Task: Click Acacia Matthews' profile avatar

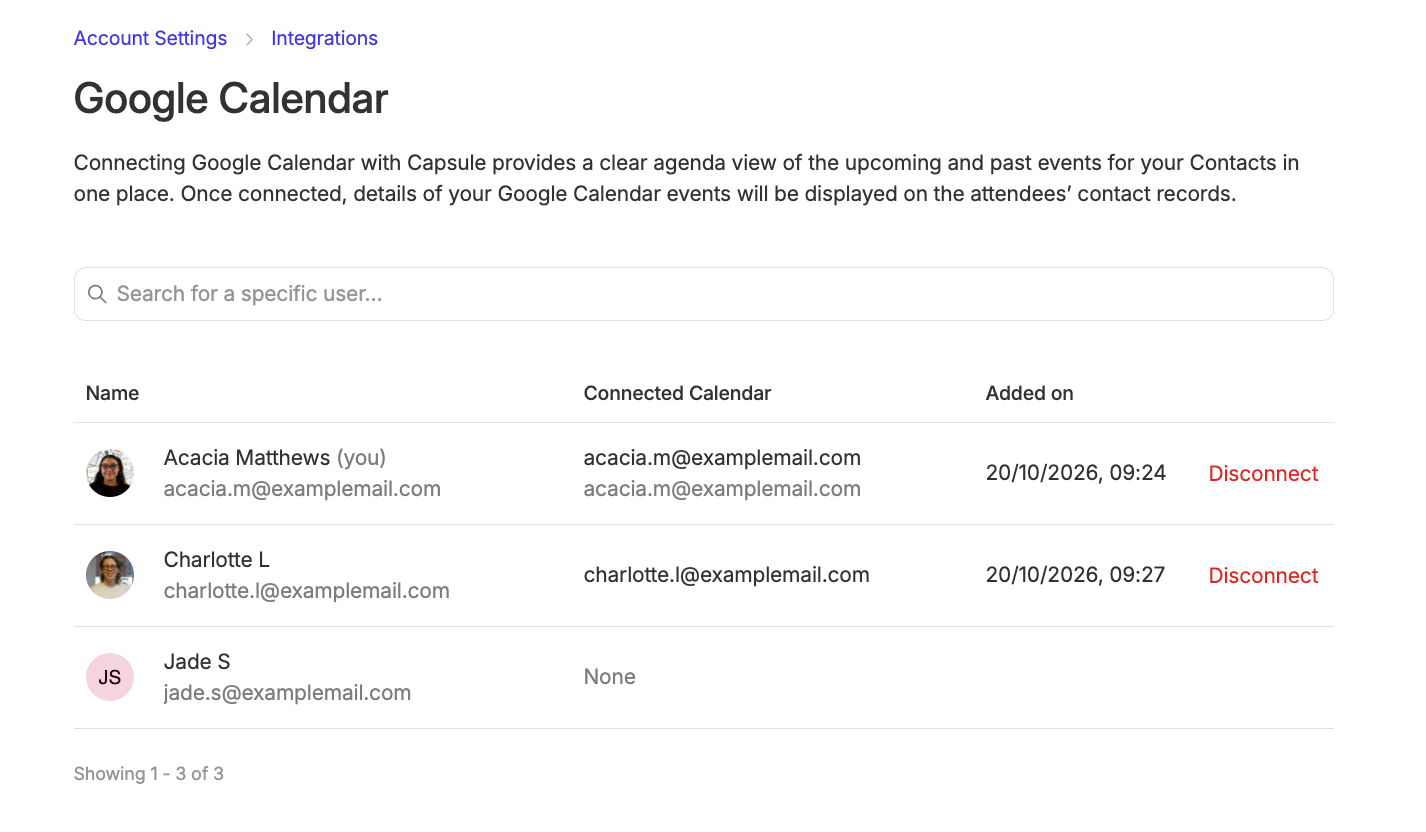Action: click(110, 473)
